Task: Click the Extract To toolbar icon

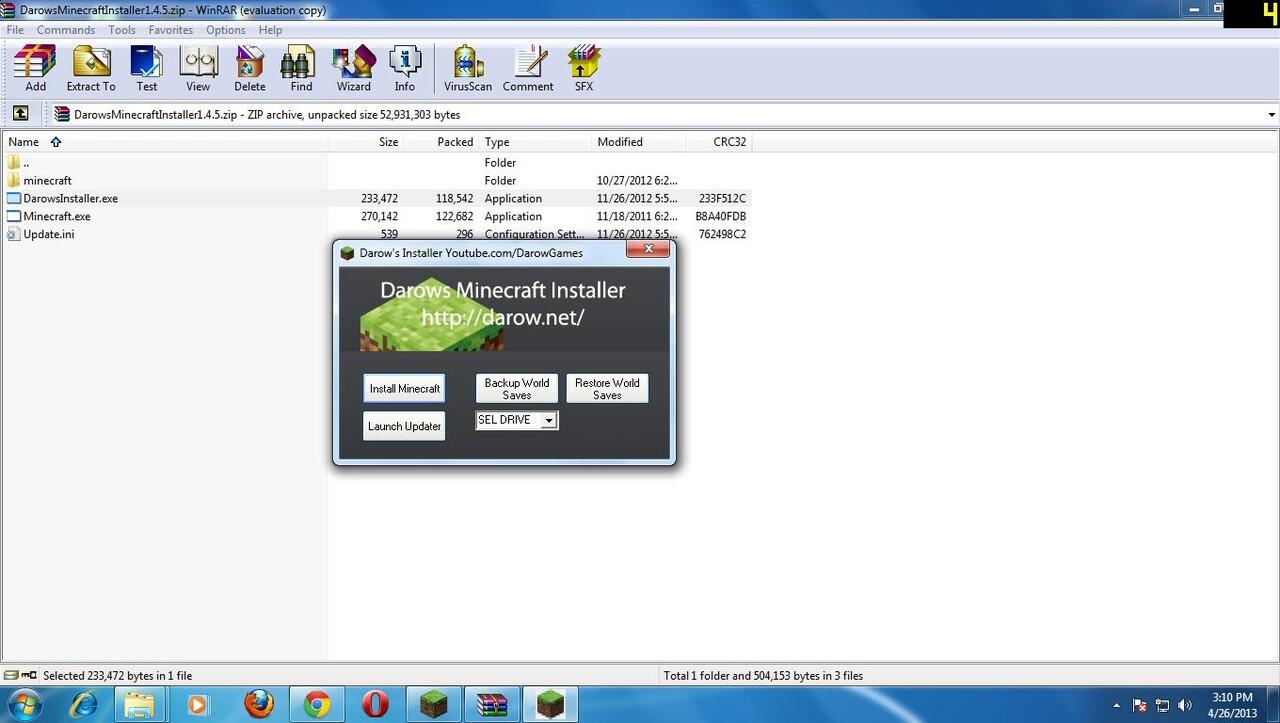Action: (x=91, y=68)
